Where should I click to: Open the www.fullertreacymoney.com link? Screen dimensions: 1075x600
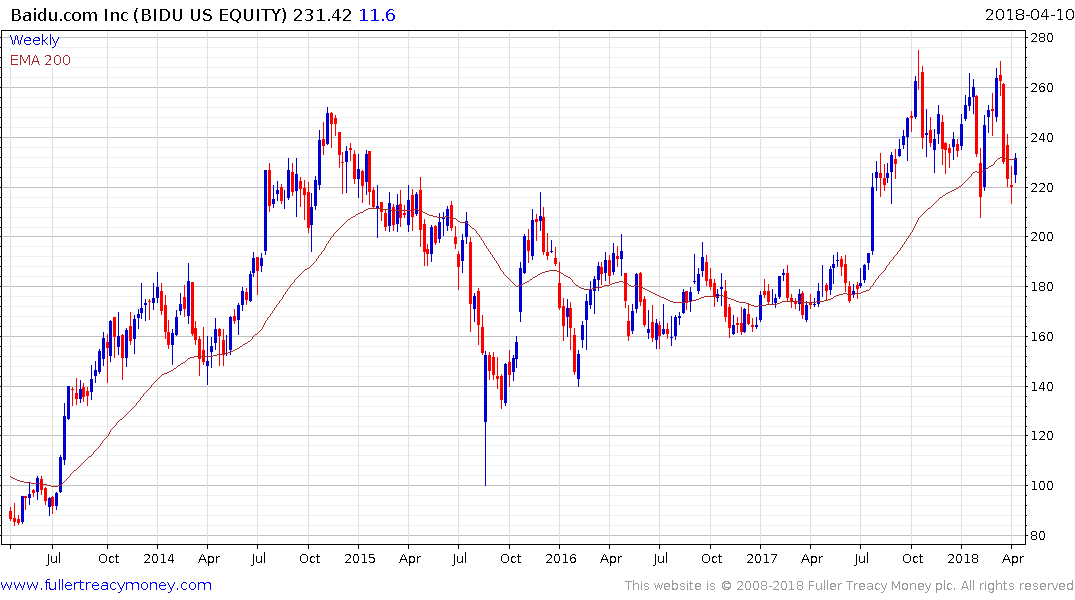[x=106, y=585]
